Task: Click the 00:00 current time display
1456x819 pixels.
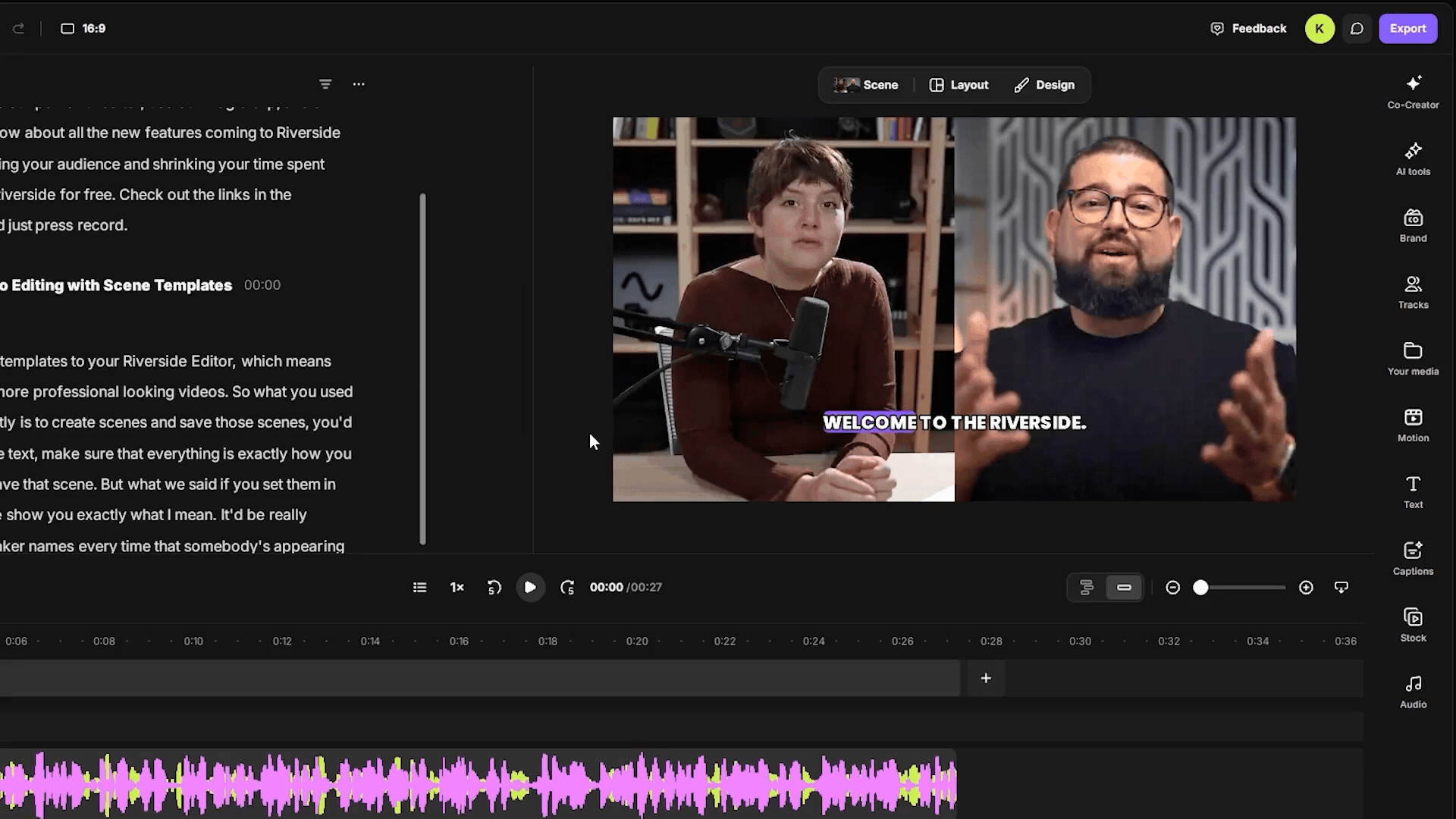Action: point(606,588)
